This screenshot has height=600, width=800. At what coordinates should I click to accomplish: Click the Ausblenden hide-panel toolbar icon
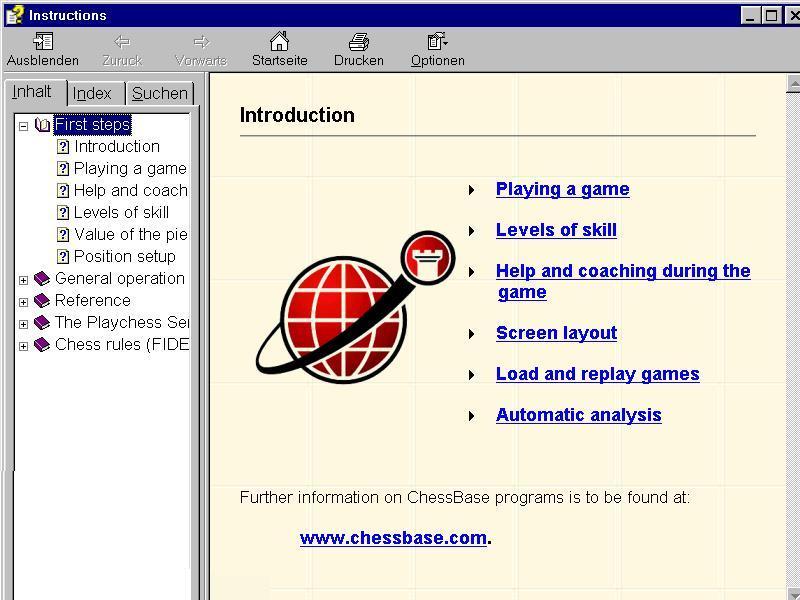pos(43,42)
